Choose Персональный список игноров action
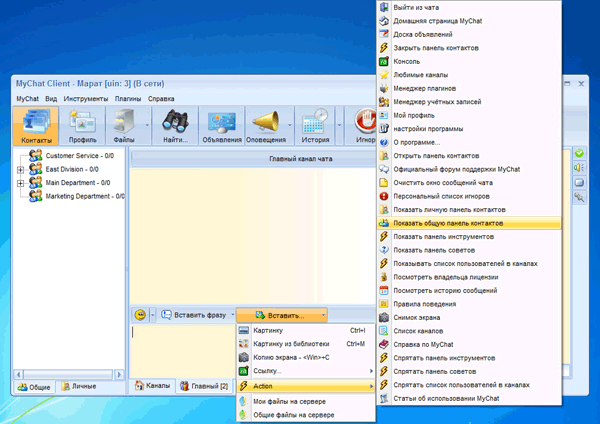This screenshot has height=424, width=600. click(469, 196)
